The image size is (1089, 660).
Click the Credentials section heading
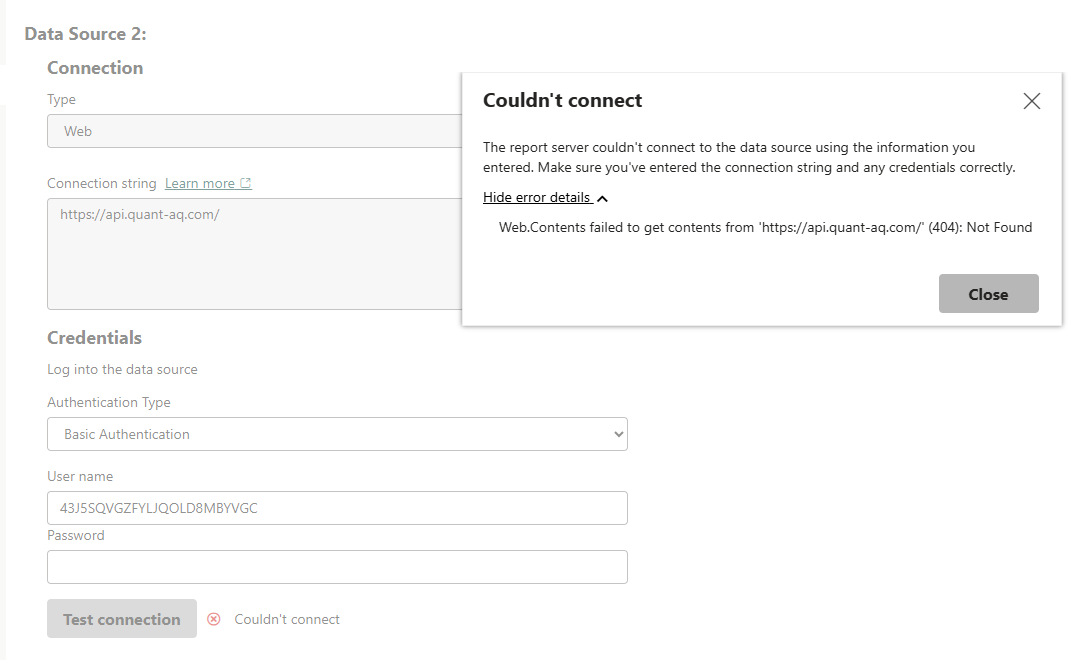coord(94,338)
